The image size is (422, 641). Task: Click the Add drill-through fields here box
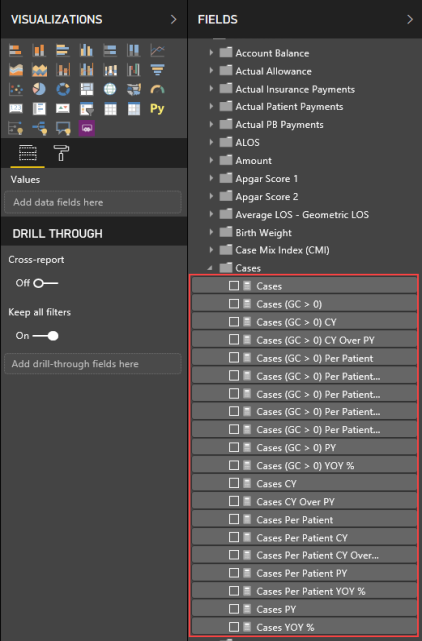(93, 363)
